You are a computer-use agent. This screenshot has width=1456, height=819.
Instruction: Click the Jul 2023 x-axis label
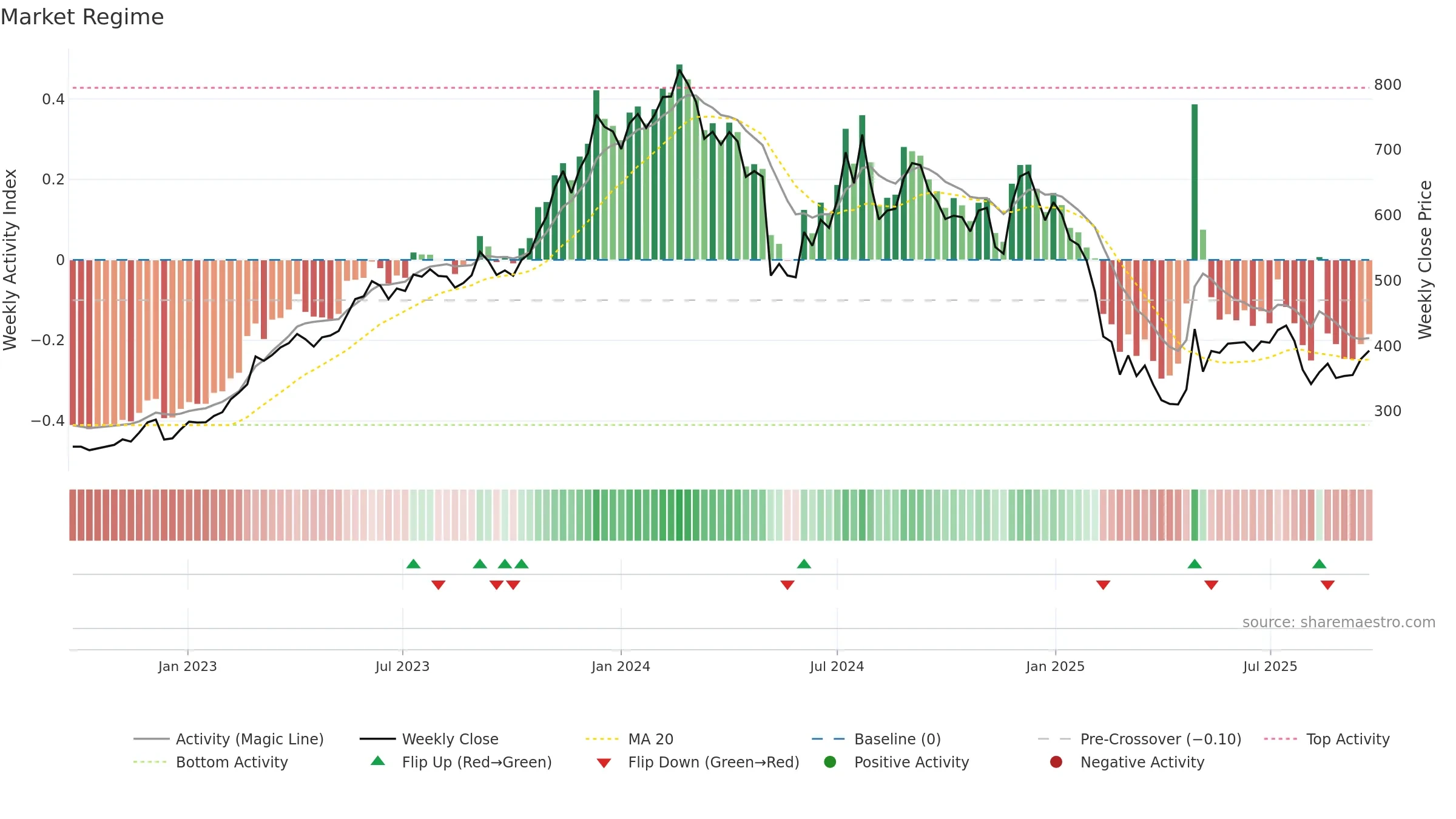click(402, 666)
